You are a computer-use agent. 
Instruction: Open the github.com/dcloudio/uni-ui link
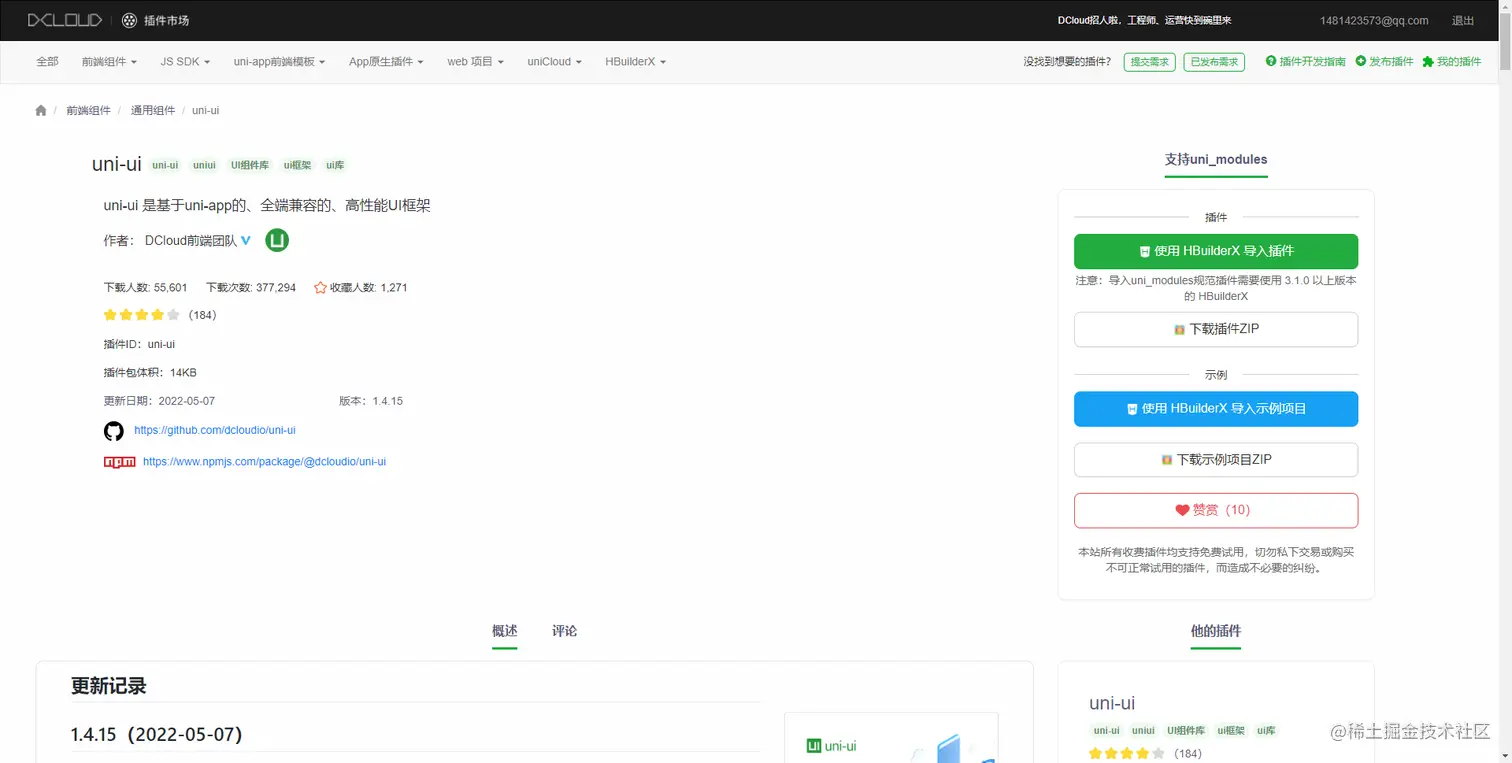[215, 431]
